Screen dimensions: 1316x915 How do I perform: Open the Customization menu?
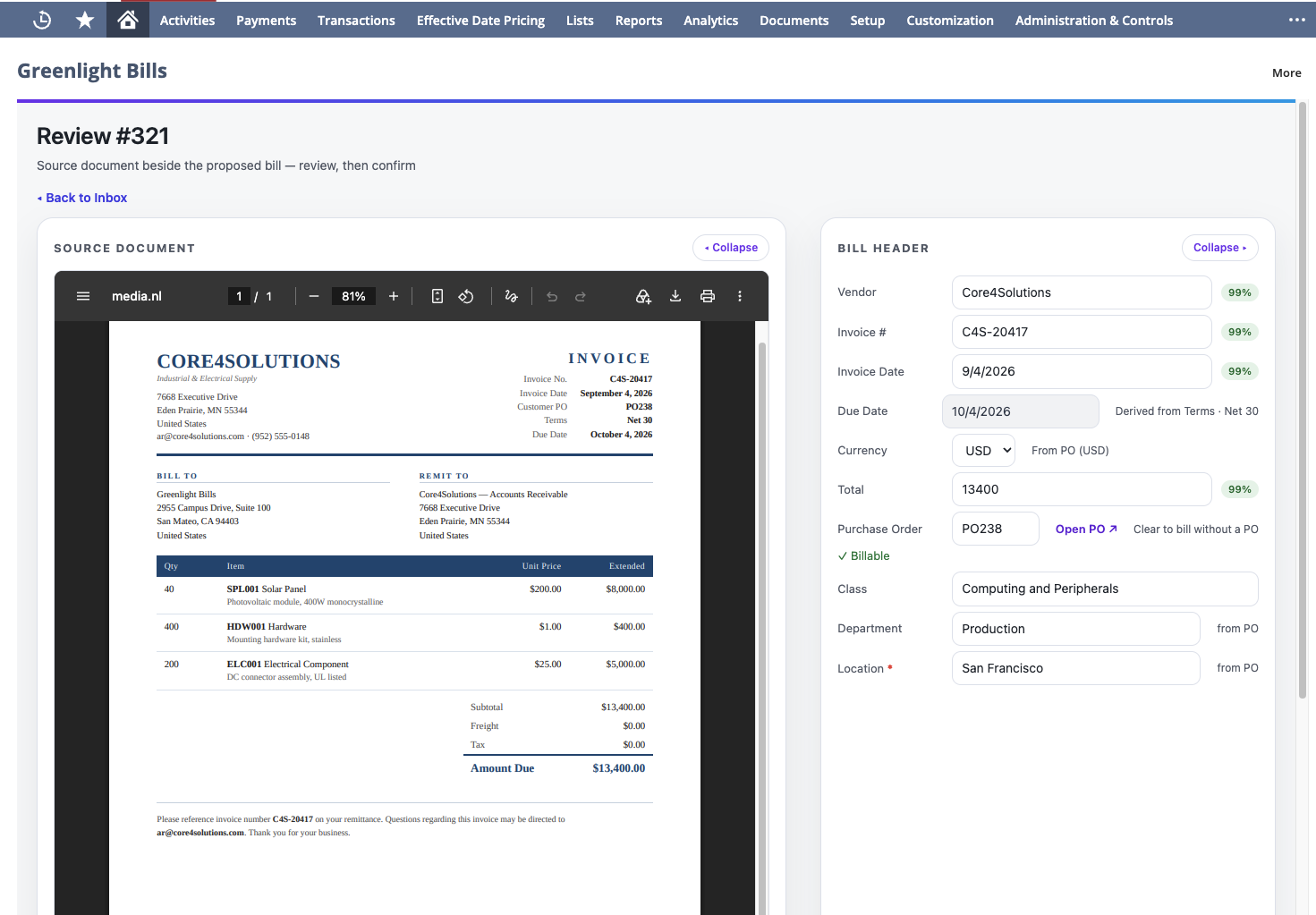coord(949,20)
